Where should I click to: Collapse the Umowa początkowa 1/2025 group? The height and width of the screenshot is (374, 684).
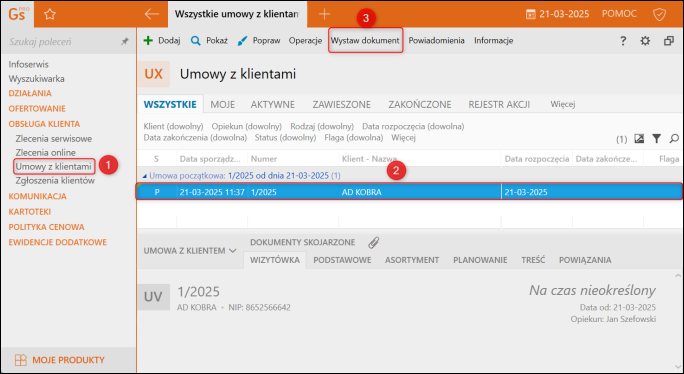(145, 176)
